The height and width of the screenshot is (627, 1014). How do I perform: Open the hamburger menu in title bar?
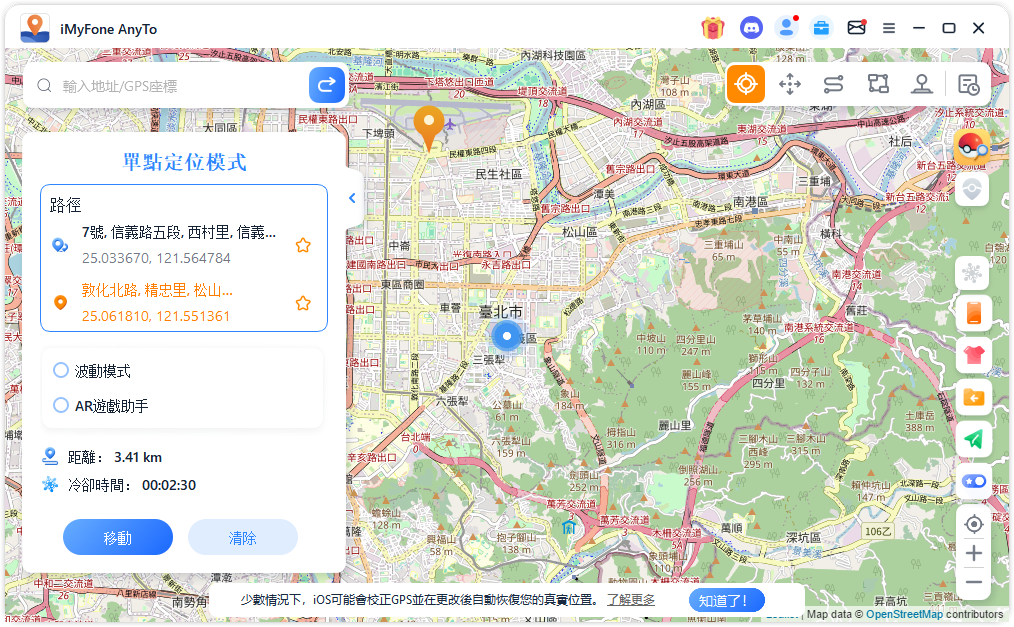tap(889, 28)
